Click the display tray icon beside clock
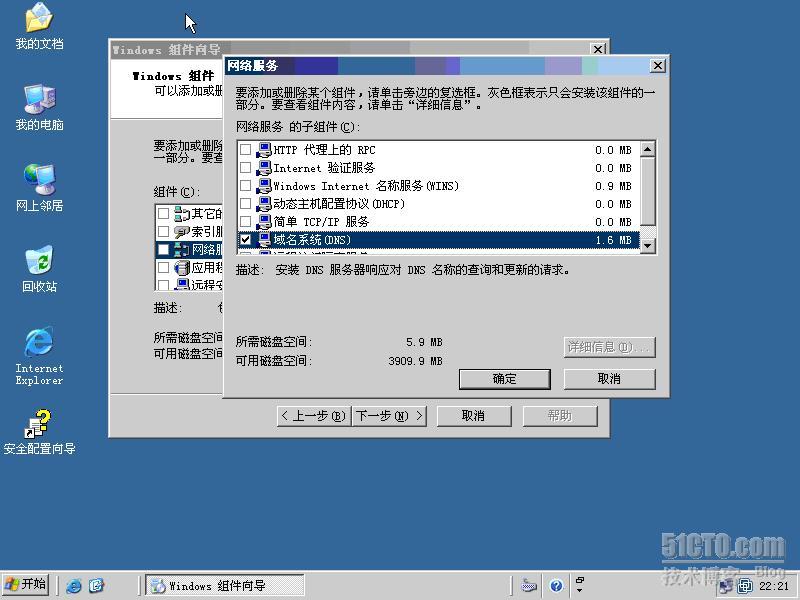This screenshot has height=600, width=800. point(745,586)
